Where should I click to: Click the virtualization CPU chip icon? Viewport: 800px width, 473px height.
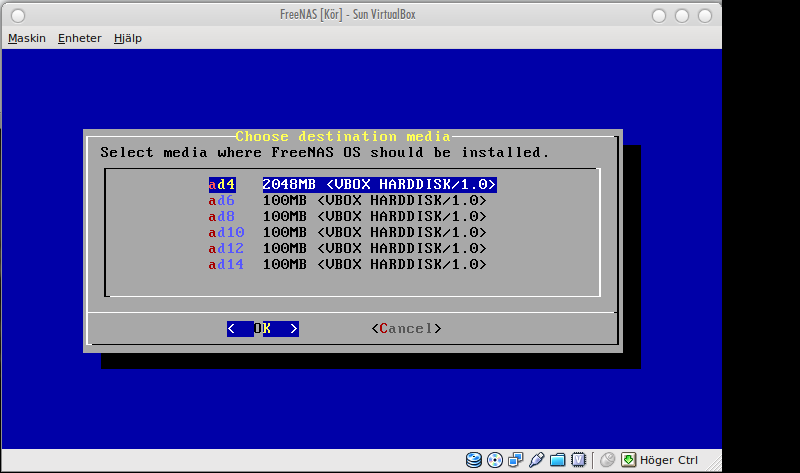(x=578, y=460)
